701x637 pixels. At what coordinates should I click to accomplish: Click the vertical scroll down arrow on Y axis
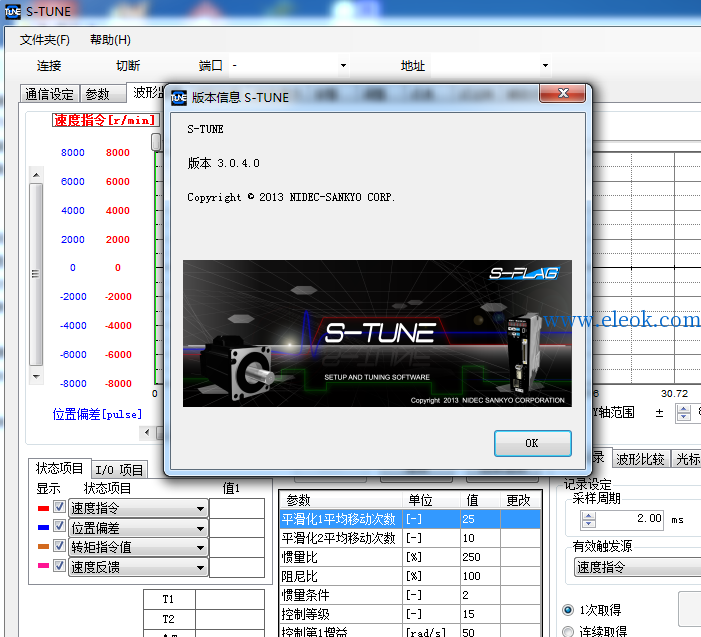click(36, 376)
